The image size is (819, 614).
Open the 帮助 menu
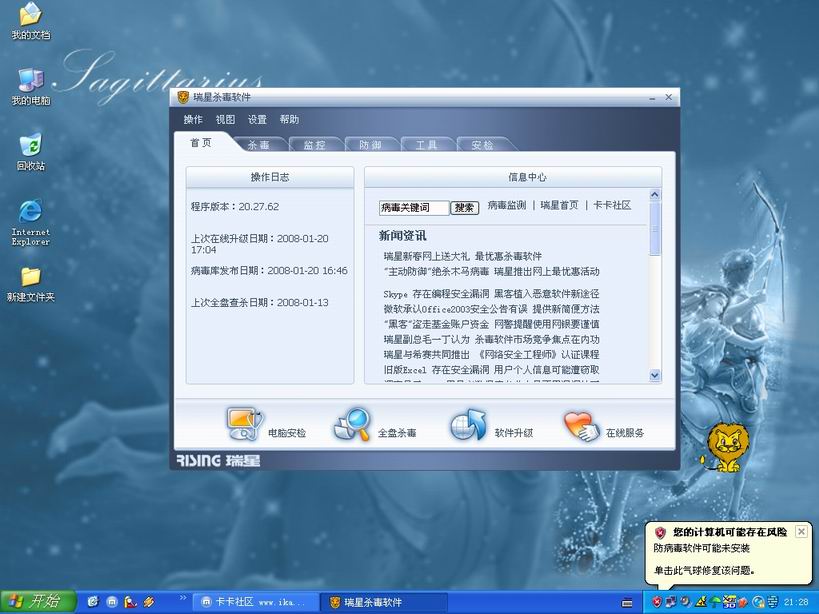[289, 120]
